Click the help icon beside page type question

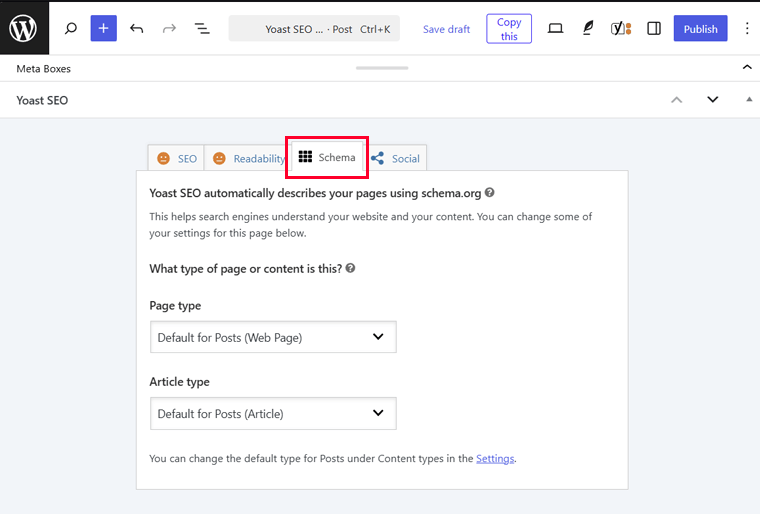[x=350, y=268]
